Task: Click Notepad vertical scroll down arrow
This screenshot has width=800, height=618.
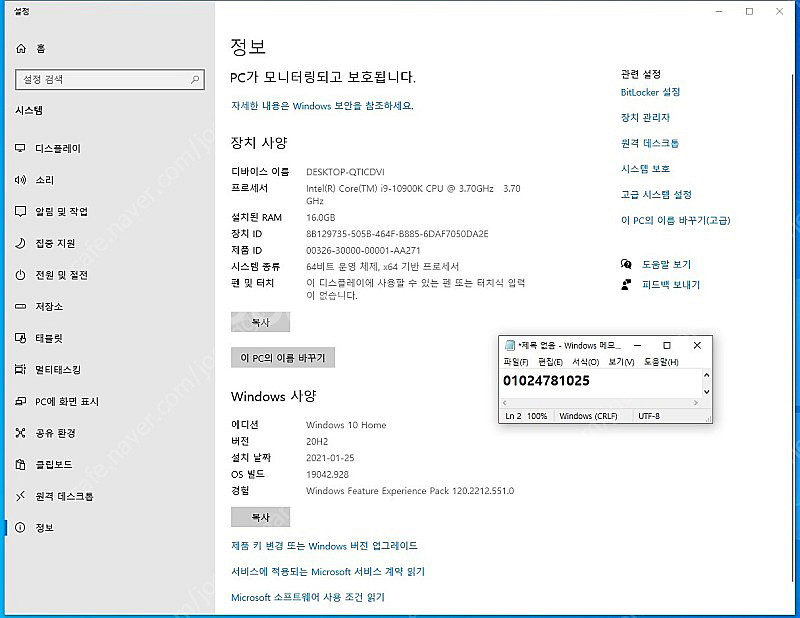Action: tap(707, 392)
